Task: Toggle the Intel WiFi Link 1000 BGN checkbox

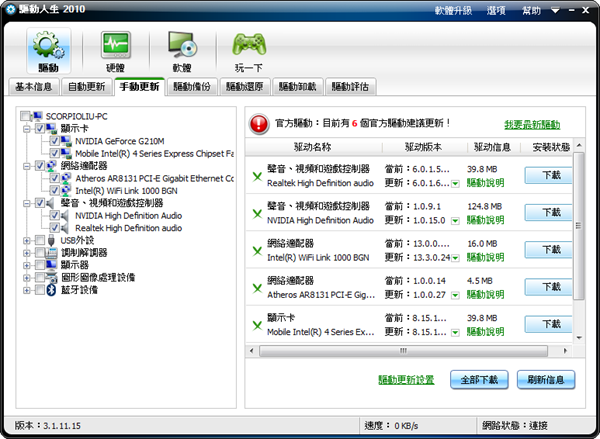Action: [54, 190]
